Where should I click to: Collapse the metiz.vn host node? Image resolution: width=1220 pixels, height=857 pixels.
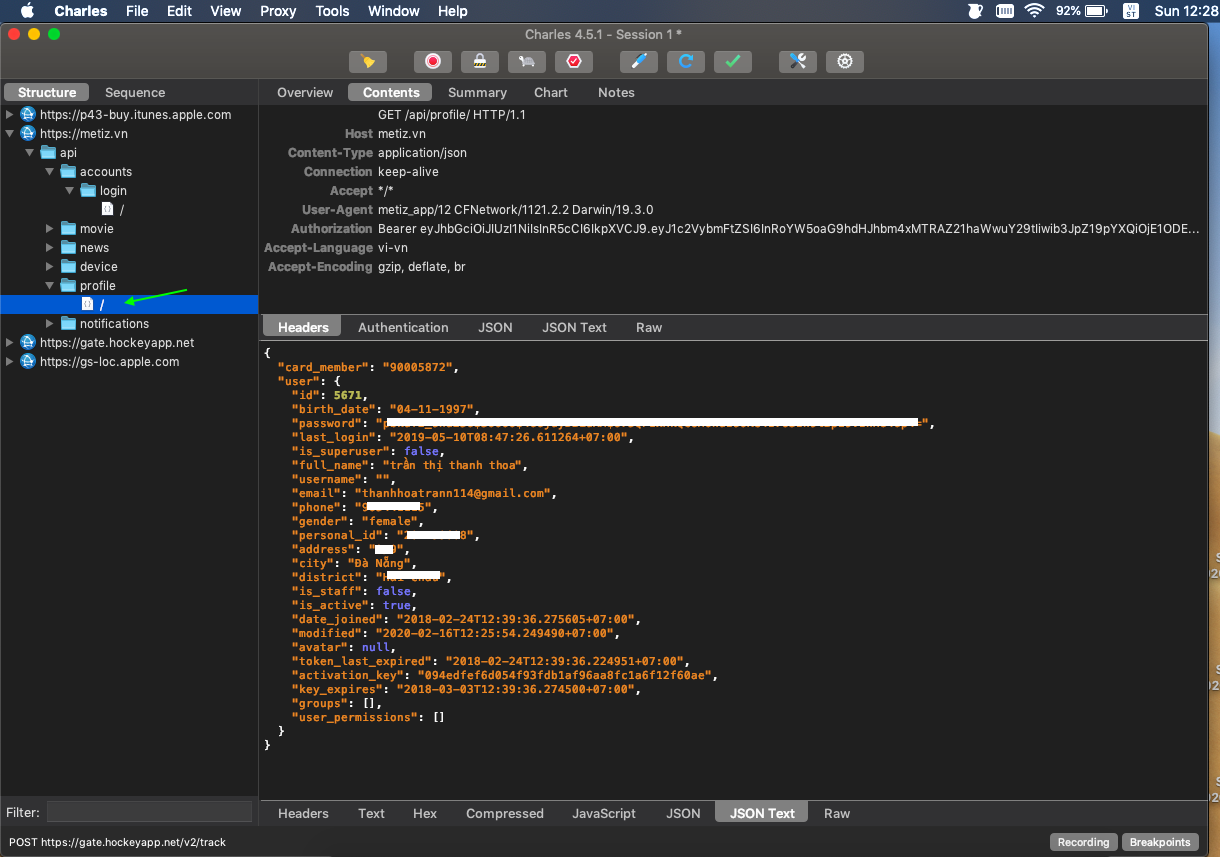(x=11, y=134)
